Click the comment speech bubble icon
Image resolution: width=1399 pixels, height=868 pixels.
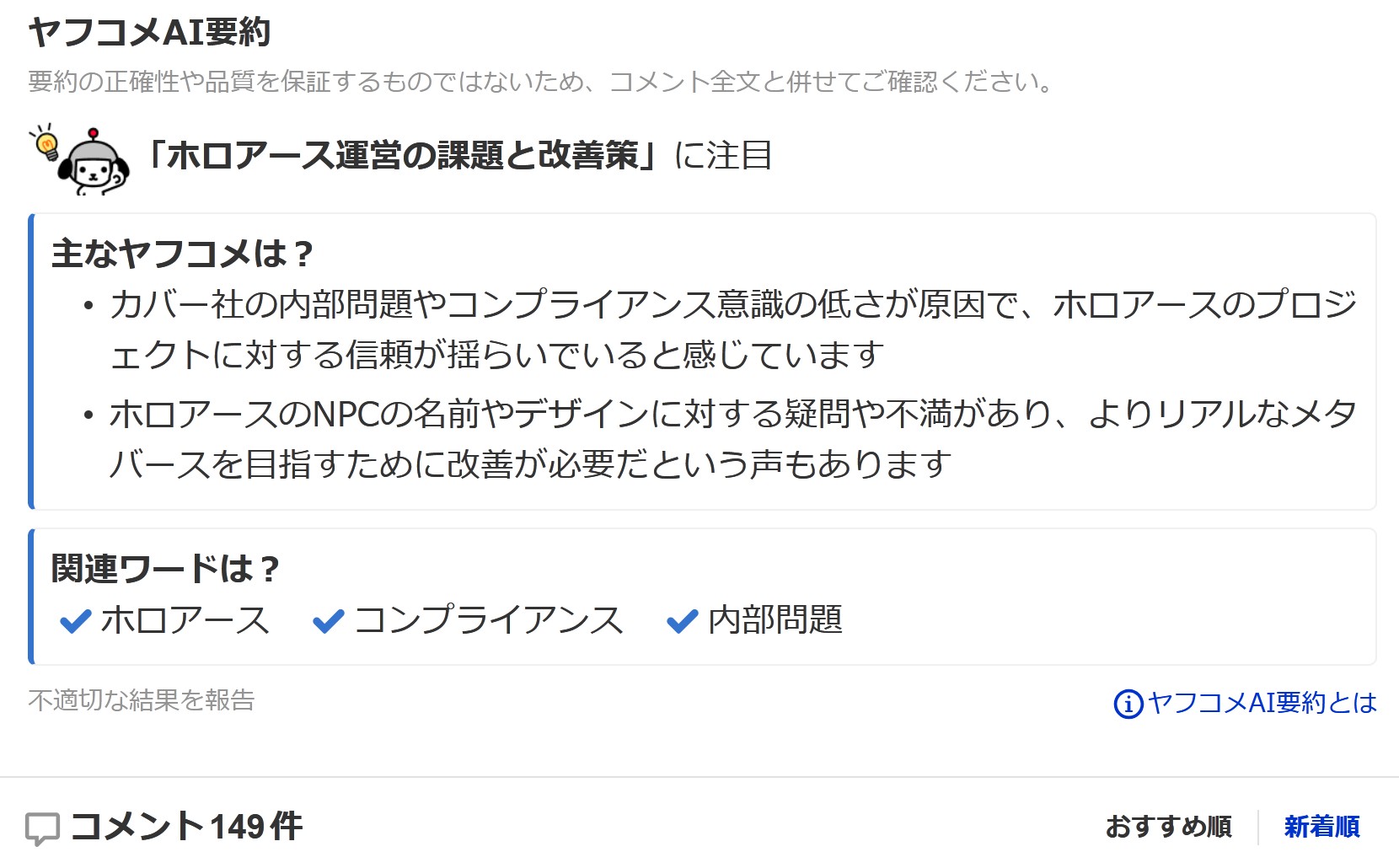click(42, 828)
